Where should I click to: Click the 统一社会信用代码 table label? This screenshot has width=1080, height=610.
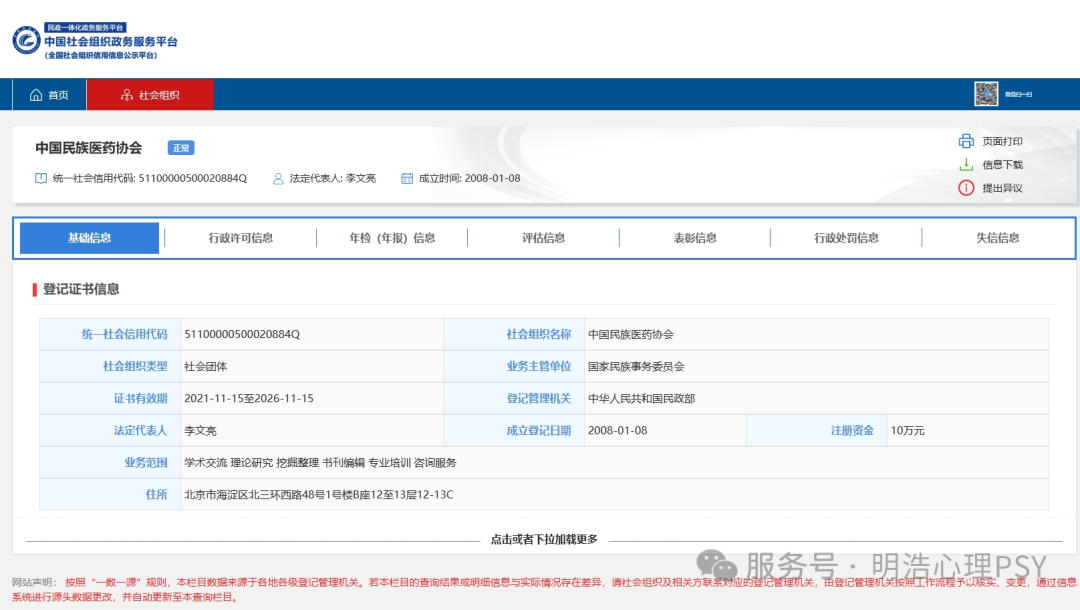[x=125, y=334]
